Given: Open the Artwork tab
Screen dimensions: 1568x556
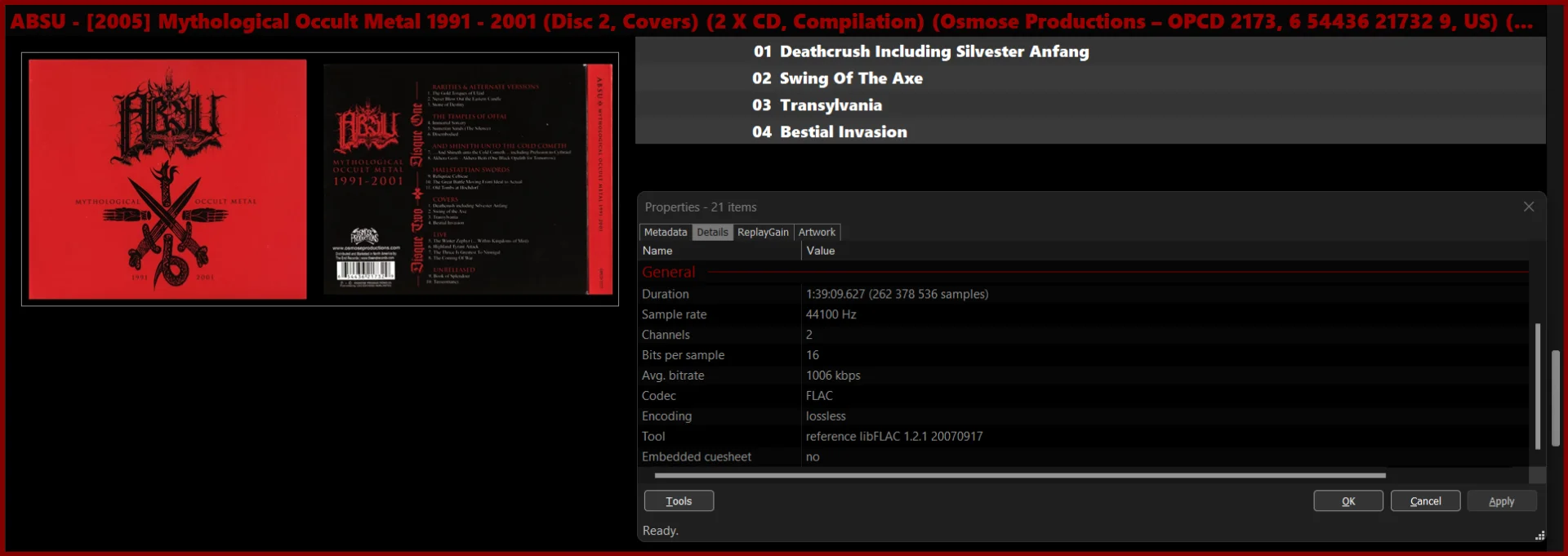Looking at the screenshot, I should coord(817,233).
